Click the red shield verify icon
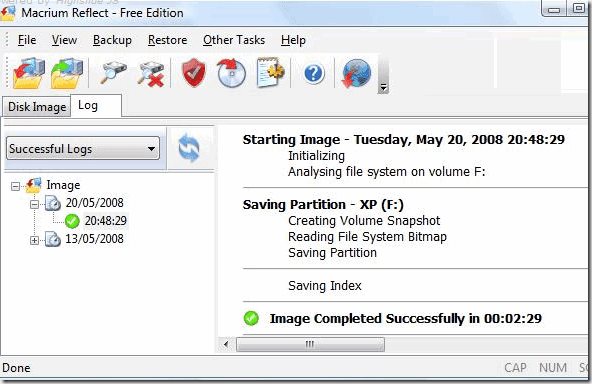 coord(194,72)
